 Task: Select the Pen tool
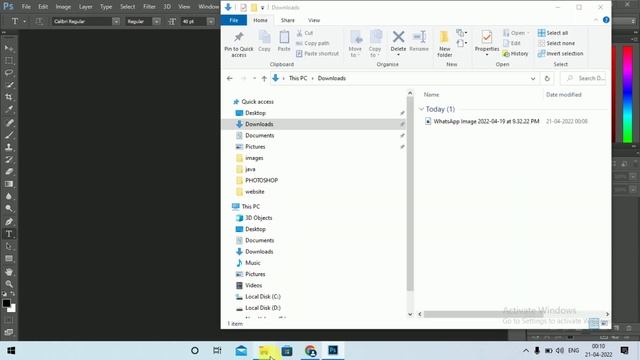pos(9,222)
